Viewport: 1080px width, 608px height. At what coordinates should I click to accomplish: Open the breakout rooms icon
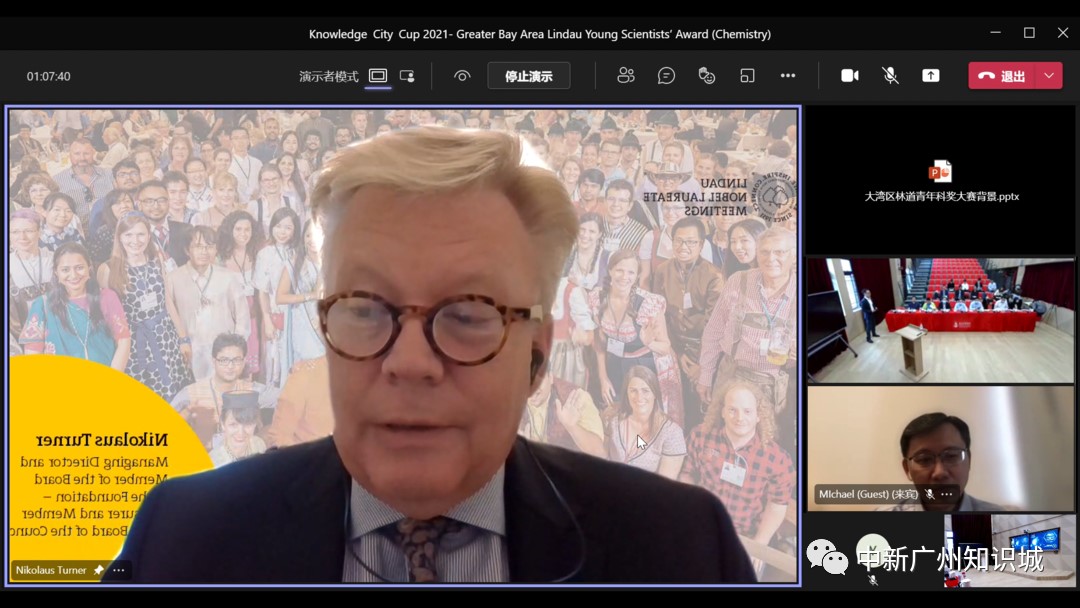click(x=747, y=76)
